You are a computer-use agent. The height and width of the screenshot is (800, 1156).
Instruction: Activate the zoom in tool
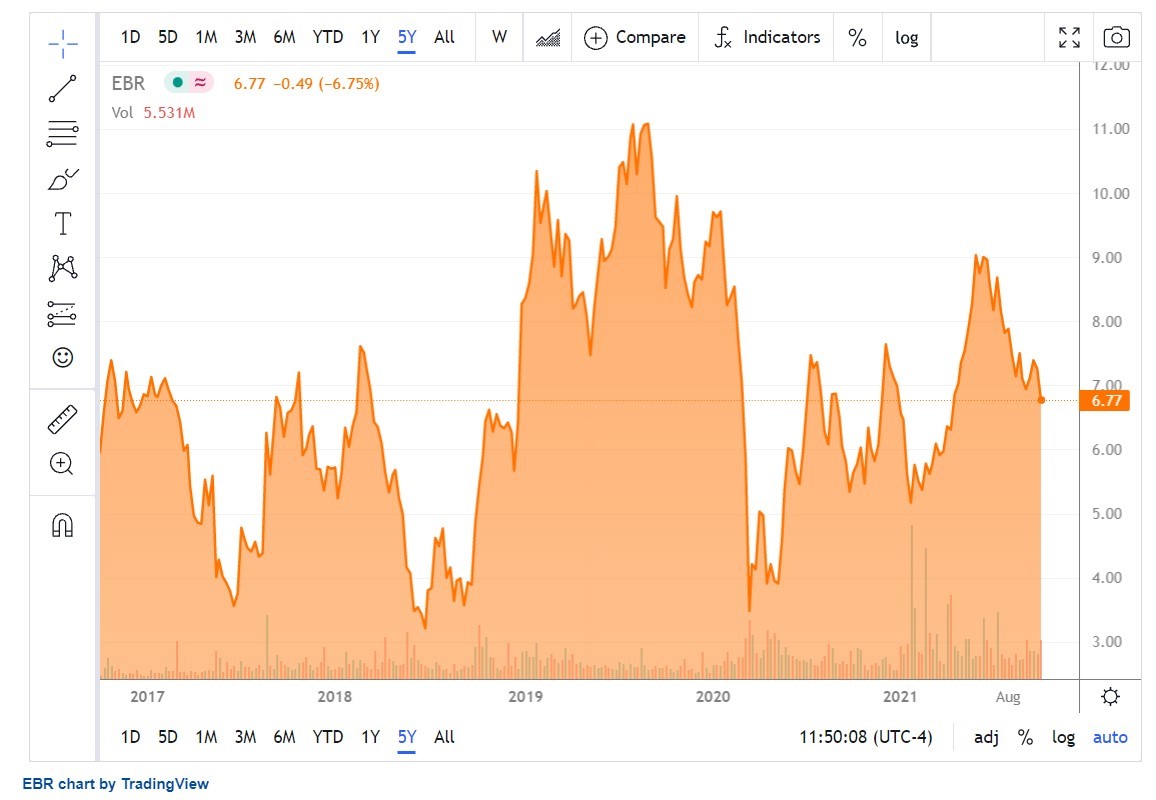tap(62, 464)
